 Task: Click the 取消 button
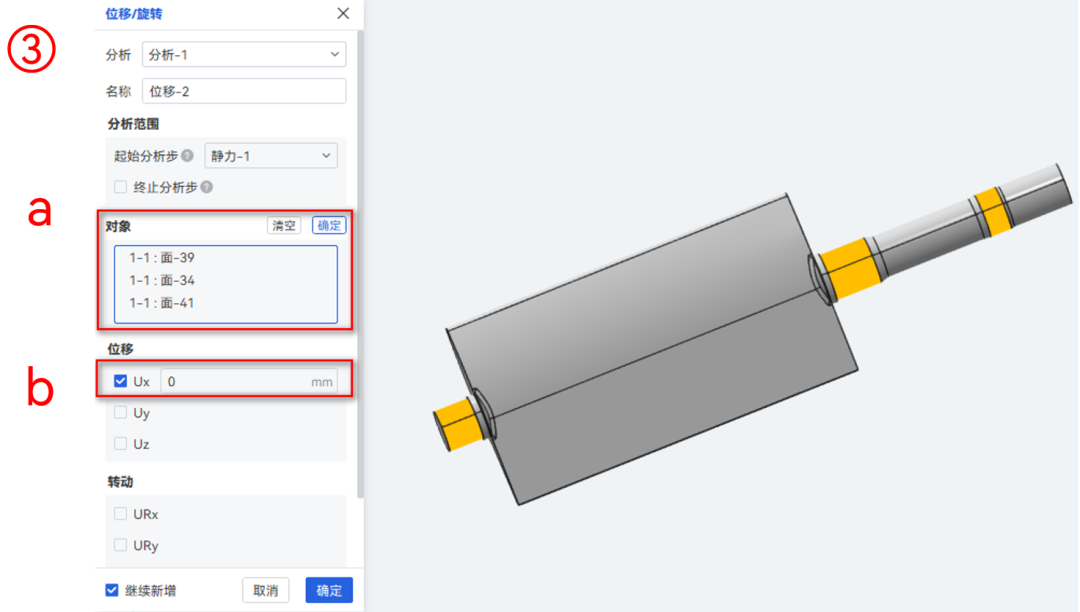click(266, 590)
